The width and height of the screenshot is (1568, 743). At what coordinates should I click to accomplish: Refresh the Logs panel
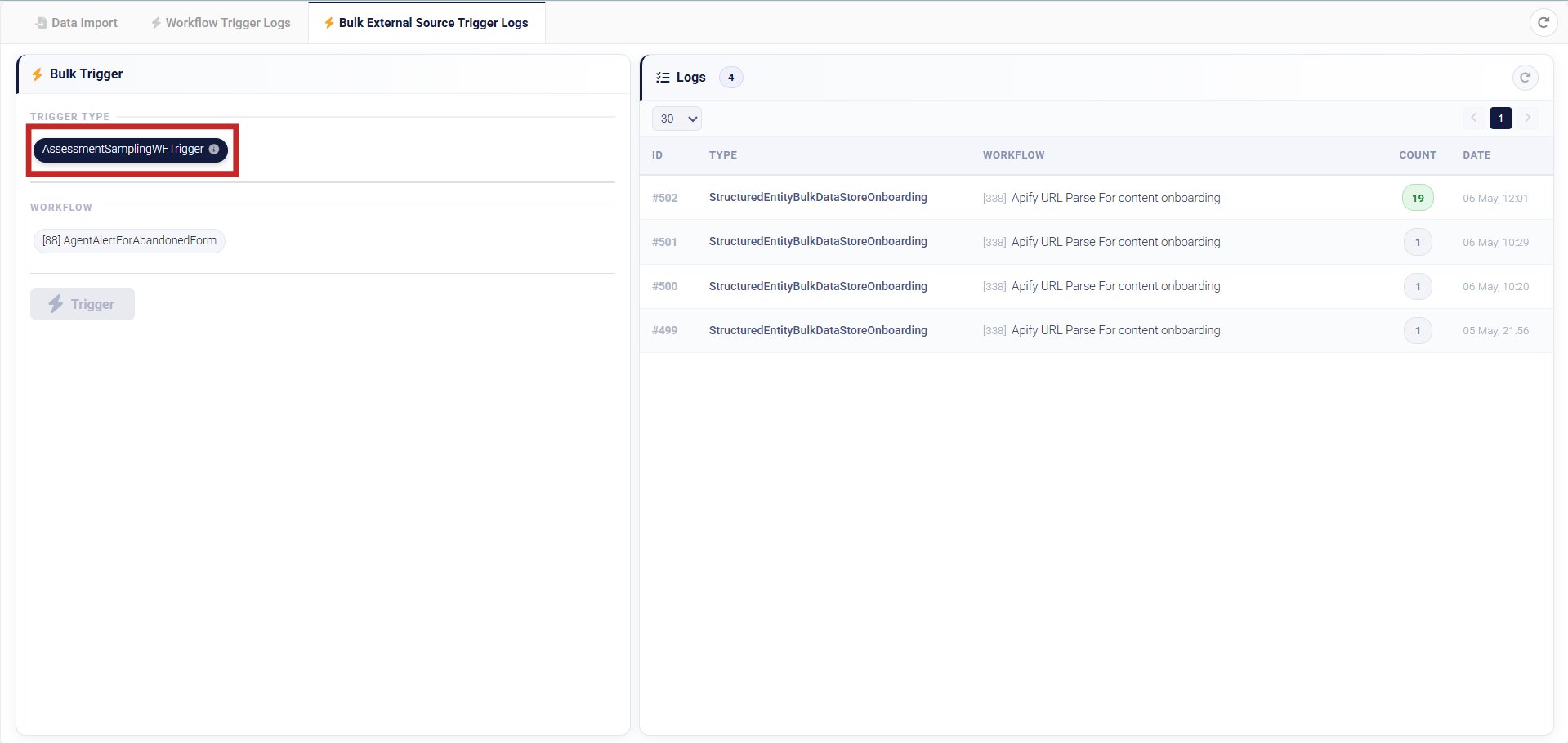[1525, 77]
